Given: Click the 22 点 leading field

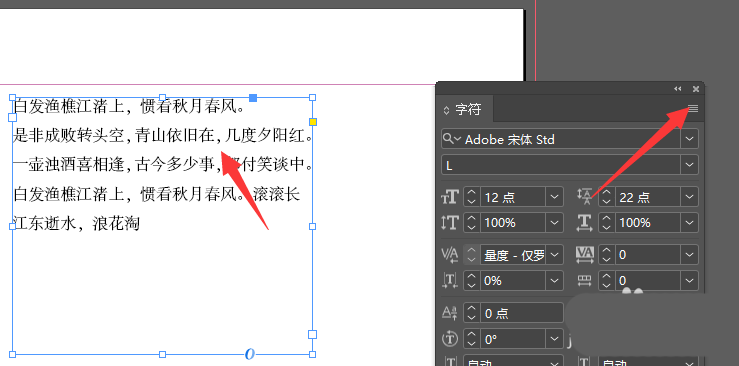Looking at the screenshot, I should tap(648, 197).
